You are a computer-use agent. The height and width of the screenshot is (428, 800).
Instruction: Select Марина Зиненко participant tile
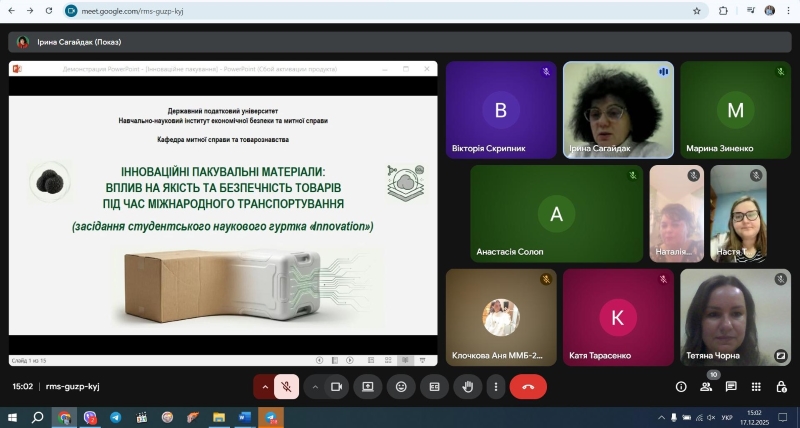point(735,110)
